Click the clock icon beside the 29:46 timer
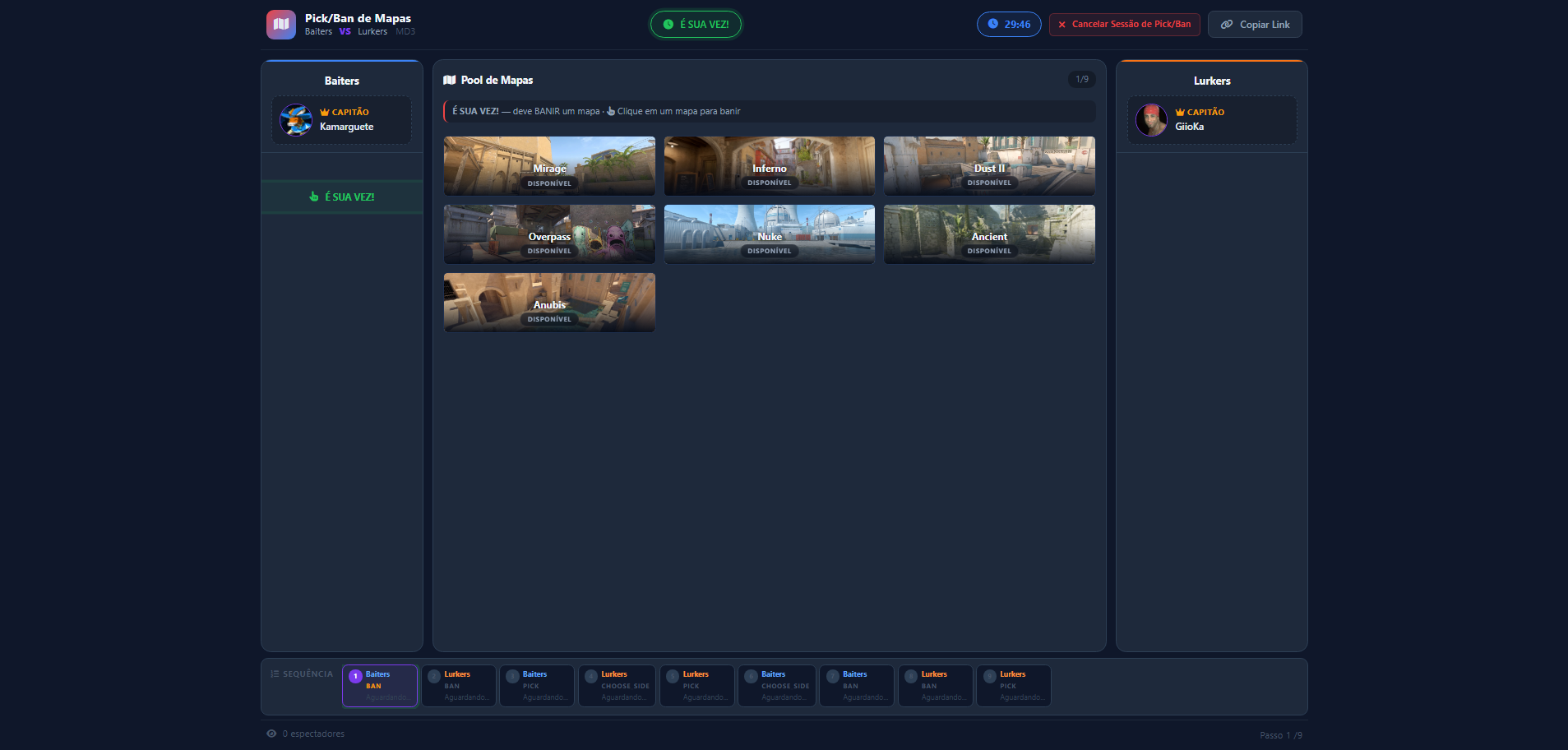 [x=992, y=24]
